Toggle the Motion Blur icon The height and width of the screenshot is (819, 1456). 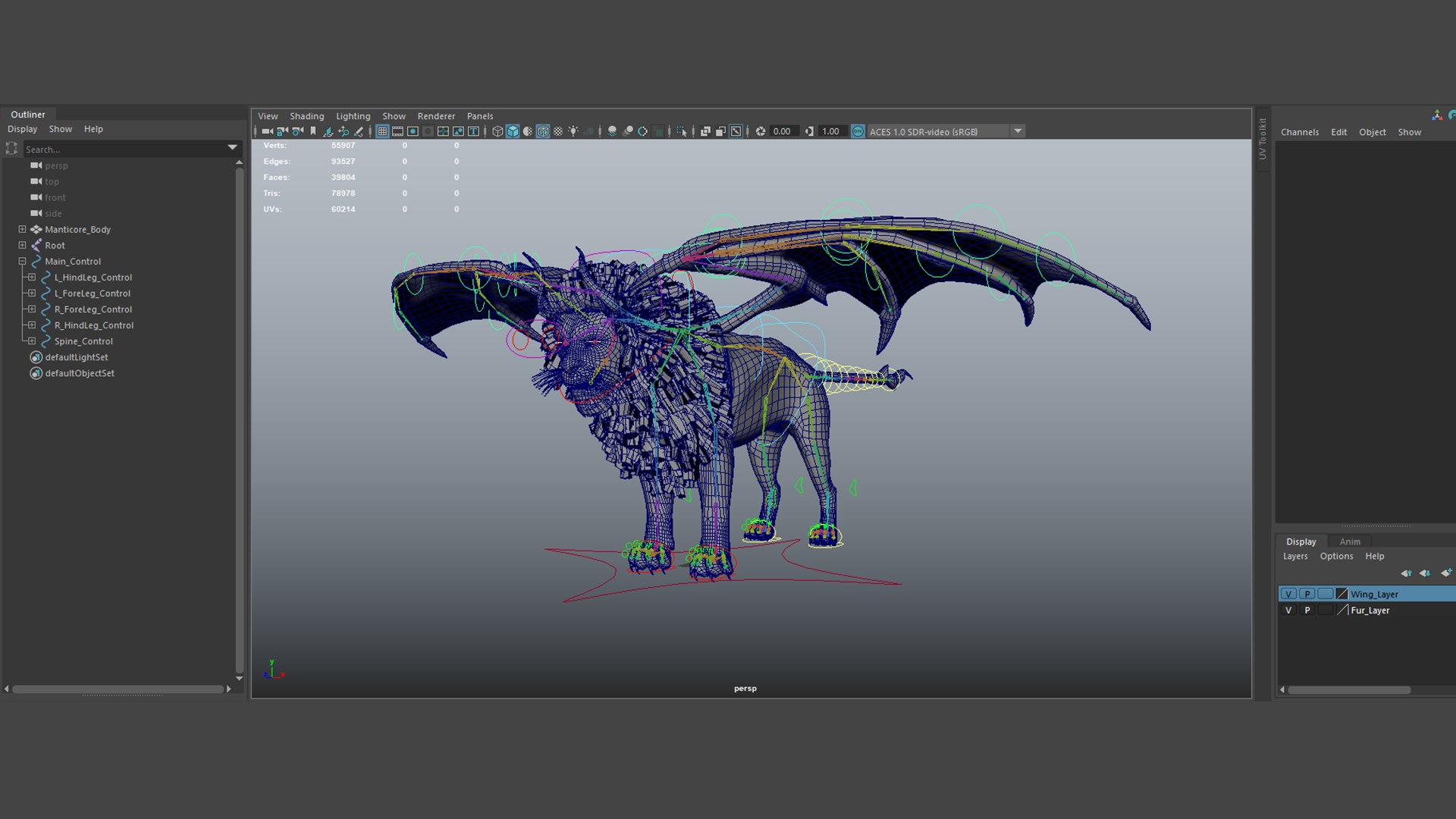coord(627,131)
